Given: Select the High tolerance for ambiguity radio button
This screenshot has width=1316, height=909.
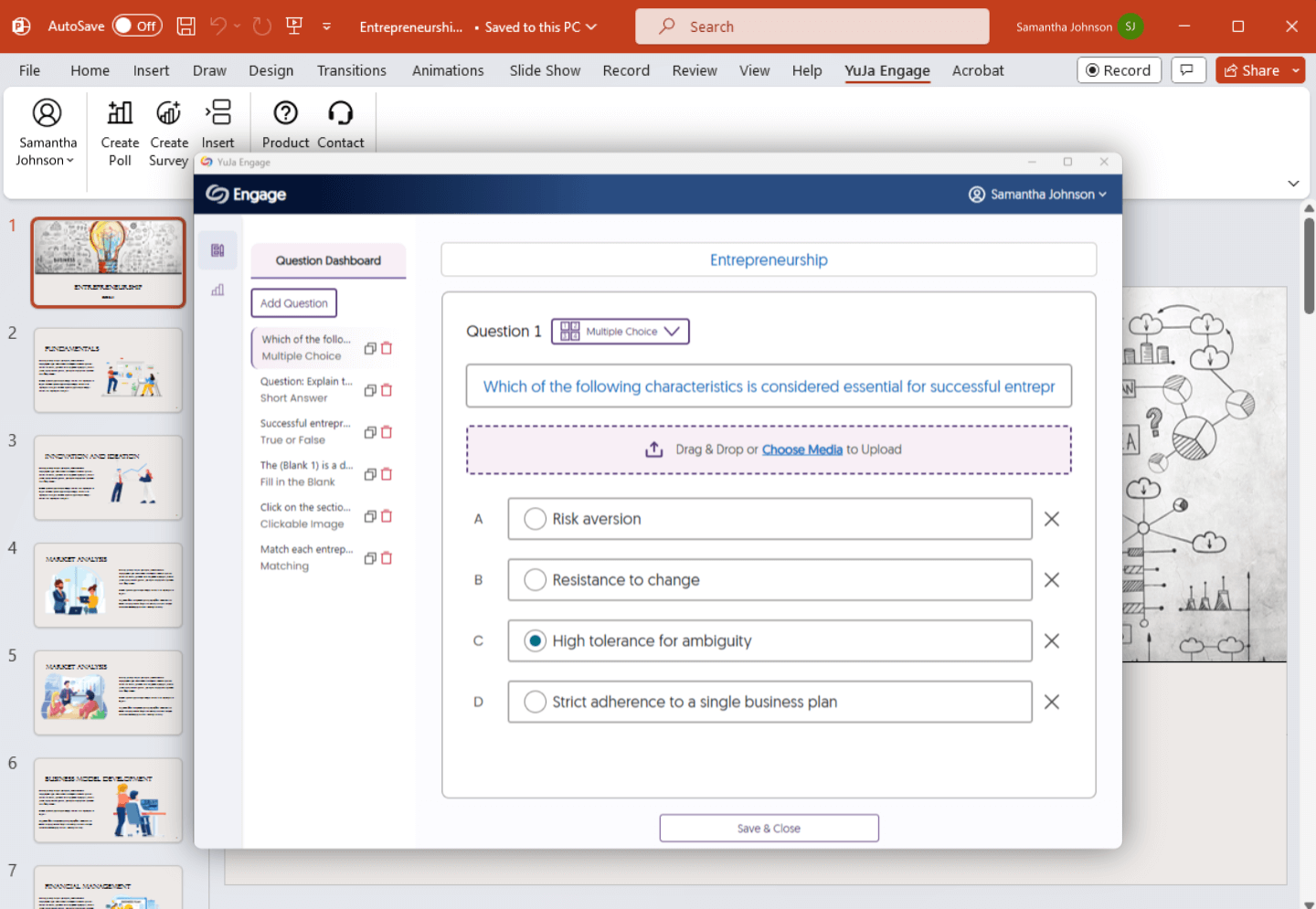Looking at the screenshot, I should click(535, 640).
